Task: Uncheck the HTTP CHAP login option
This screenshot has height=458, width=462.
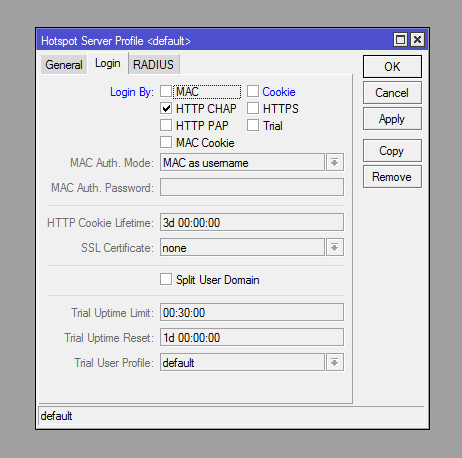Action: 166,108
